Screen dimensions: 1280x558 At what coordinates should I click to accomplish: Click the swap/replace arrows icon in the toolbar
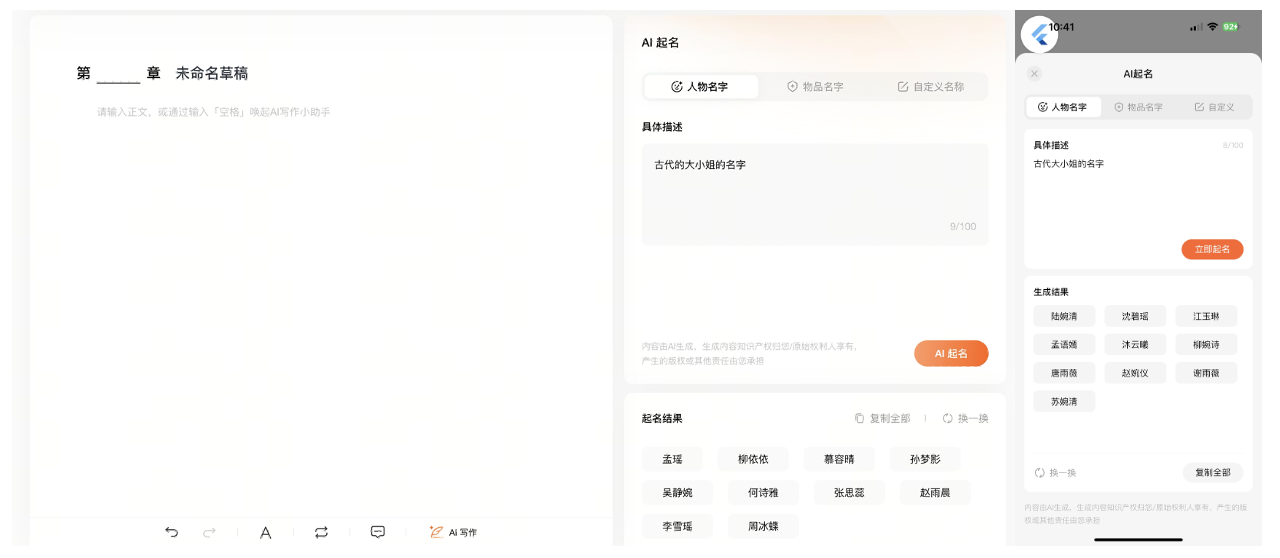(321, 532)
